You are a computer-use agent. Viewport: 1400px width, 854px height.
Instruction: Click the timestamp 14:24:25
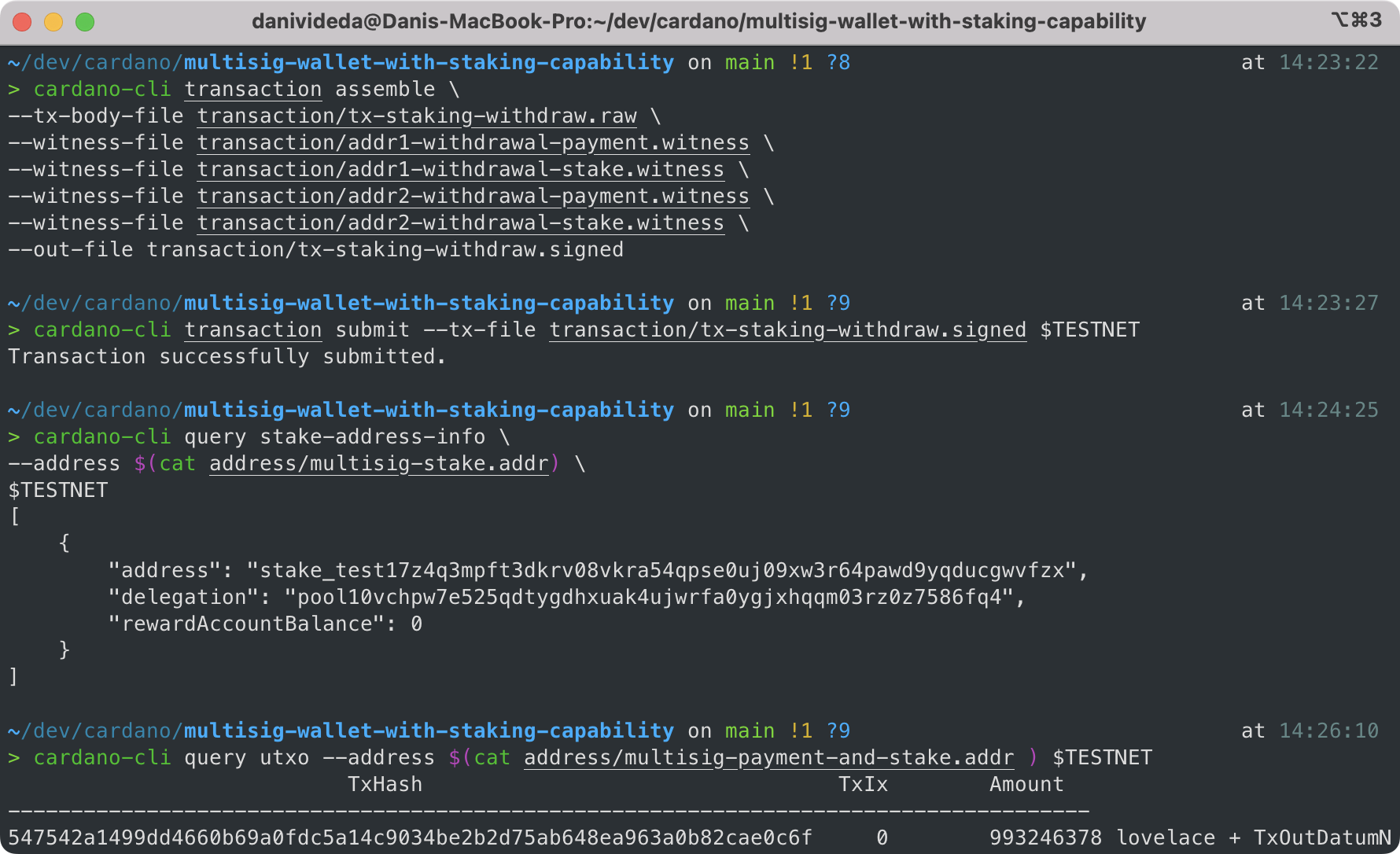point(1328,410)
